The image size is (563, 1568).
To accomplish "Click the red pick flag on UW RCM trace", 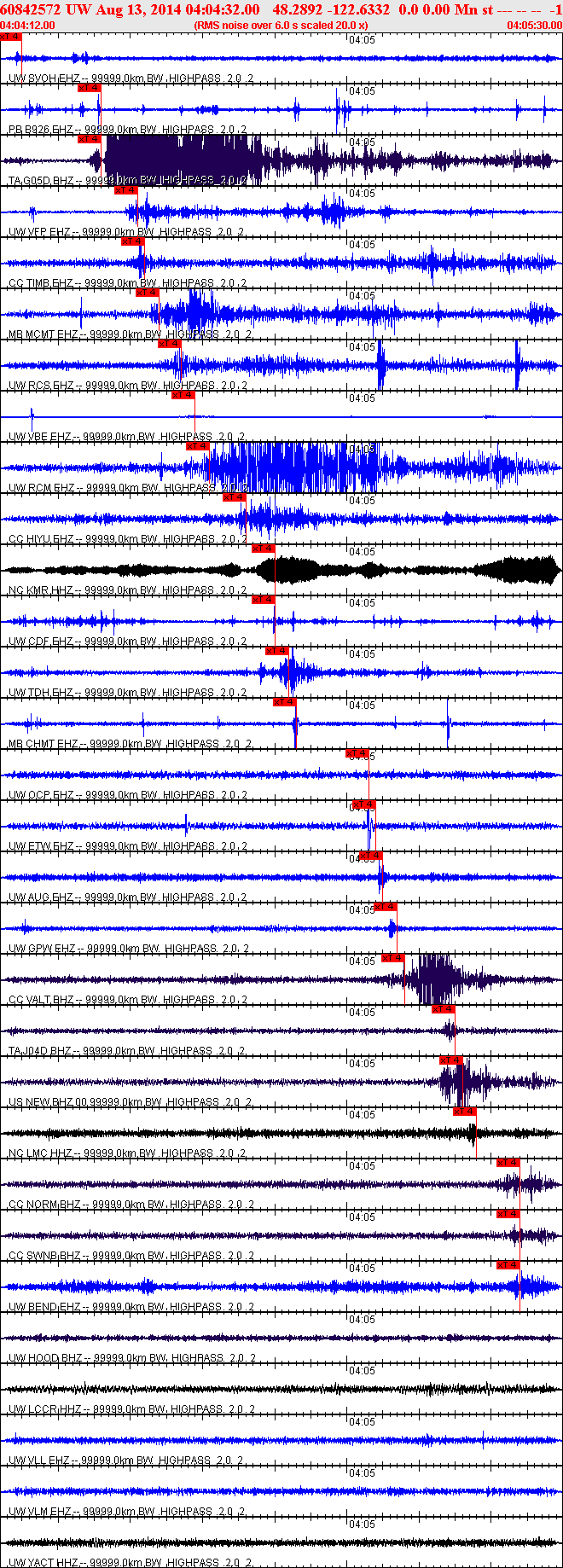I will coord(197,446).
